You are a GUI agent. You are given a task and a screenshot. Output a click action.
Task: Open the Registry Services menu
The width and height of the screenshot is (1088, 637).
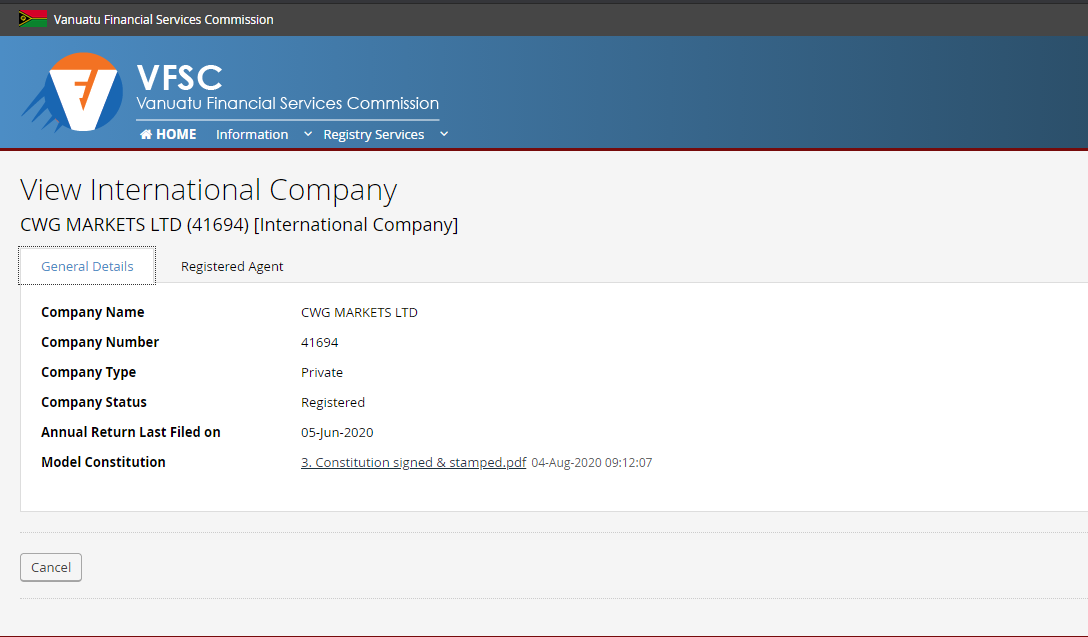(373, 135)
